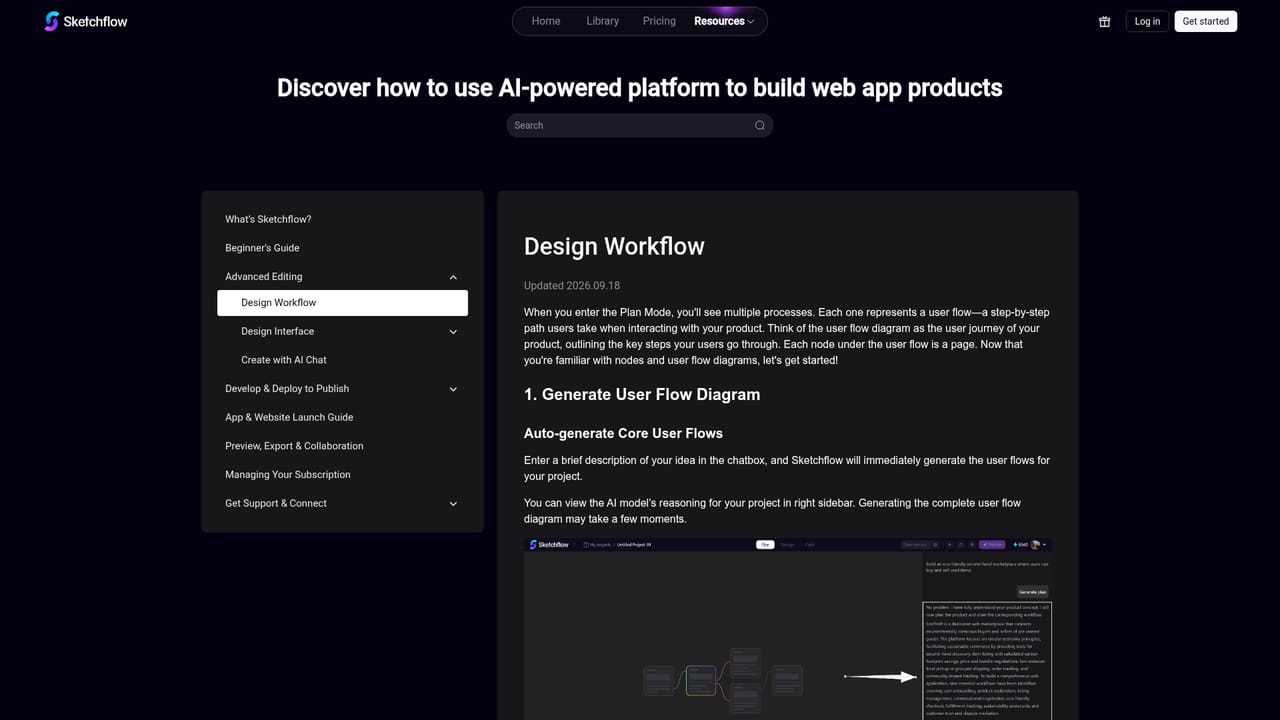
Task: Expand Develop & Deploy to Publish chevron
Action: pyautogui.click(x=453, y=389)
